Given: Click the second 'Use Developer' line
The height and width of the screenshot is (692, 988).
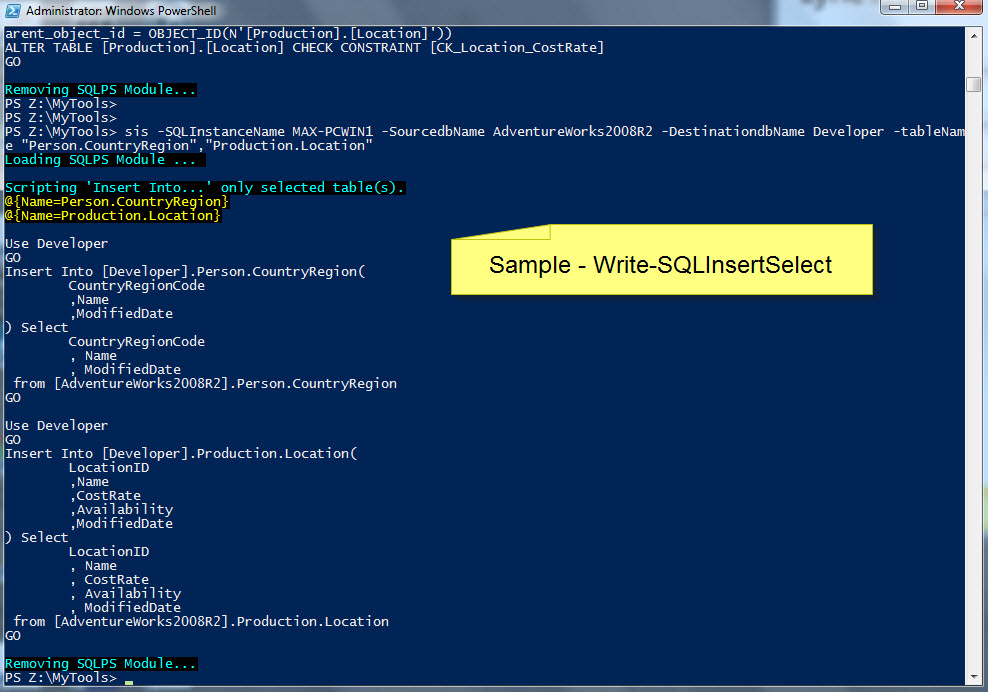Looking at the screenshot, I should coord(56,425).
